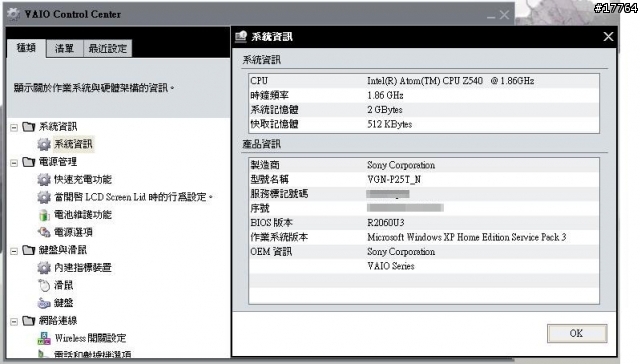The width and height of the screenshot is (640, 364).
Task: Click the 服務標記號碼 row label
Action: pyautogui.click(x=279, y=194)
